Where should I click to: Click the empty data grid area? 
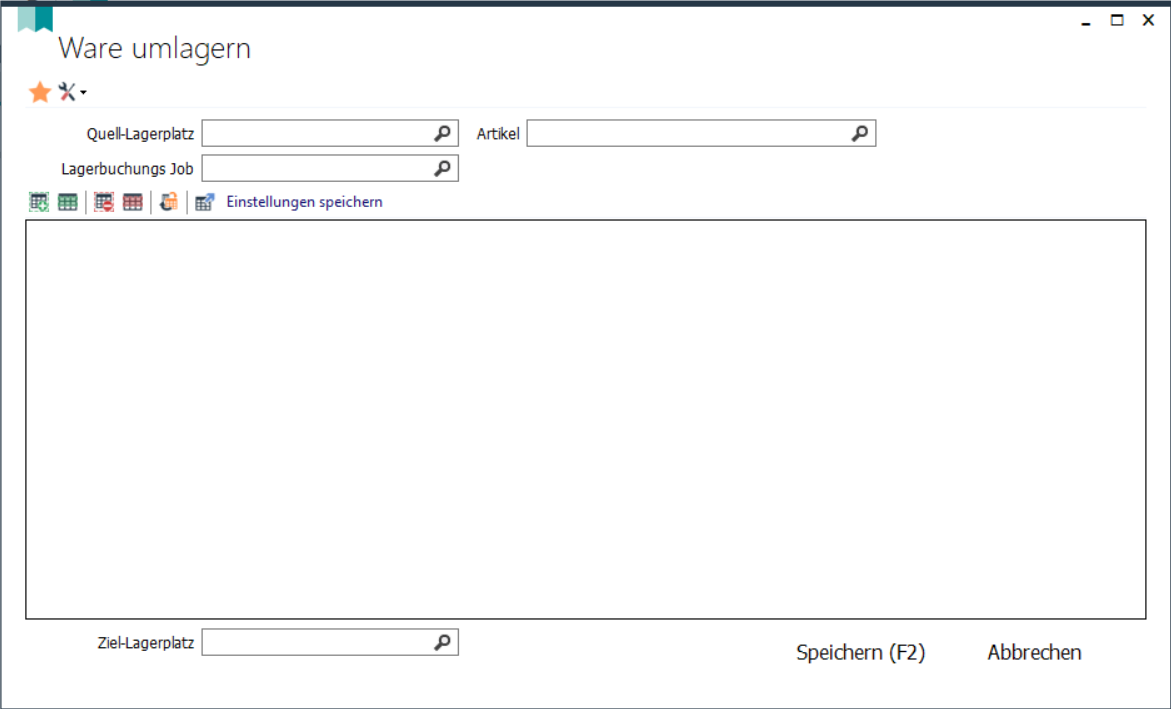click(585, 418)
